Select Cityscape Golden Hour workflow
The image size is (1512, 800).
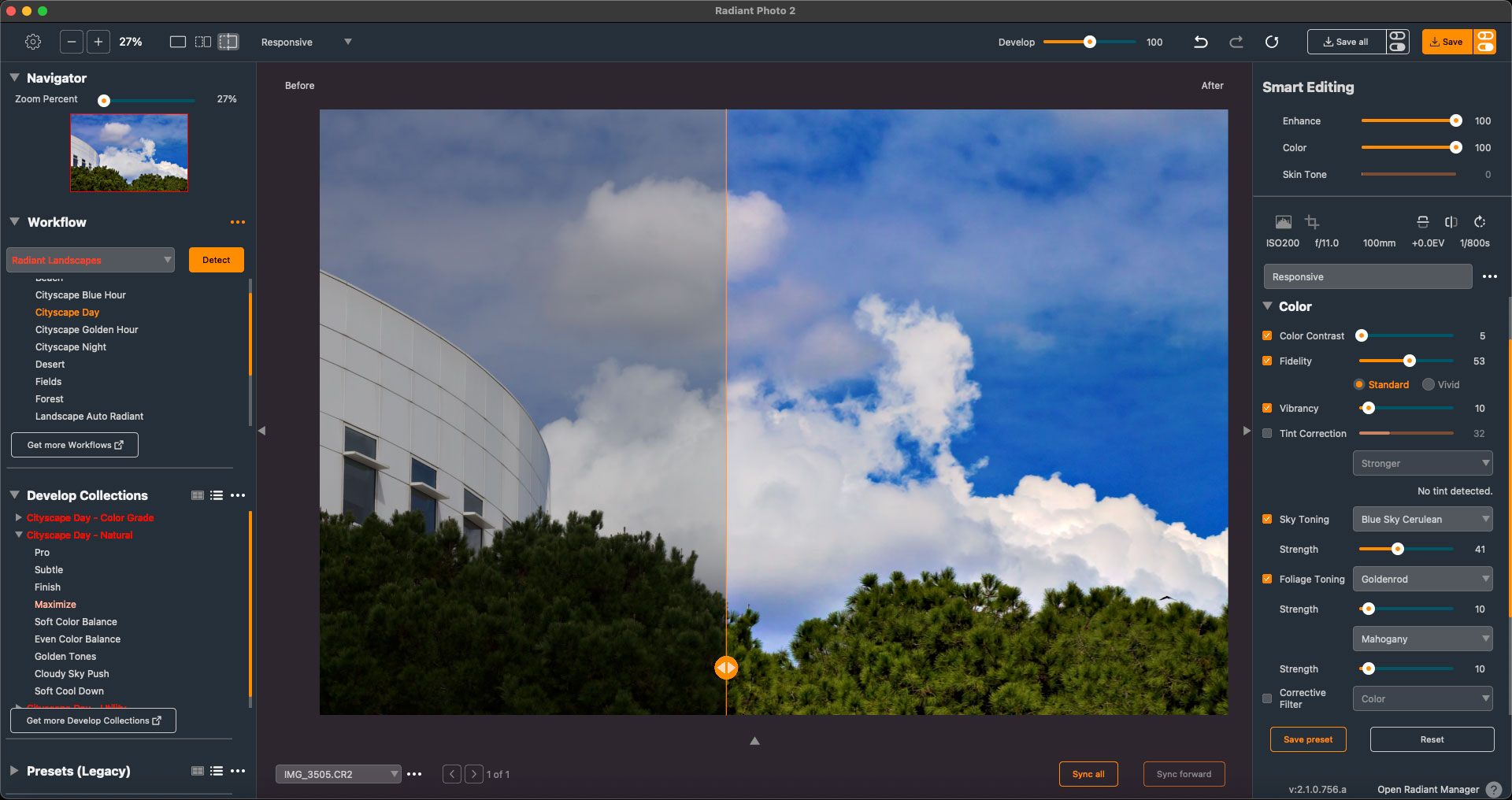tap(87, 330)
